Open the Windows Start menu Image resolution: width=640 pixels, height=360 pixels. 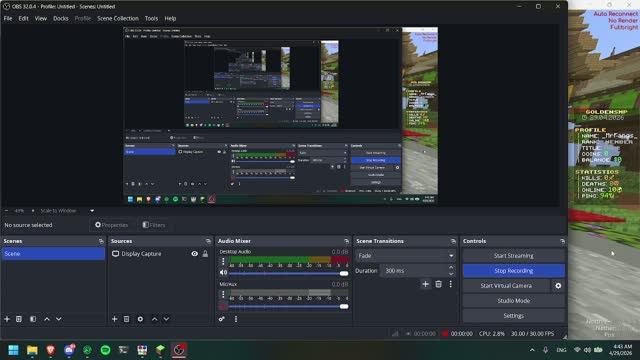coord(13,350)
